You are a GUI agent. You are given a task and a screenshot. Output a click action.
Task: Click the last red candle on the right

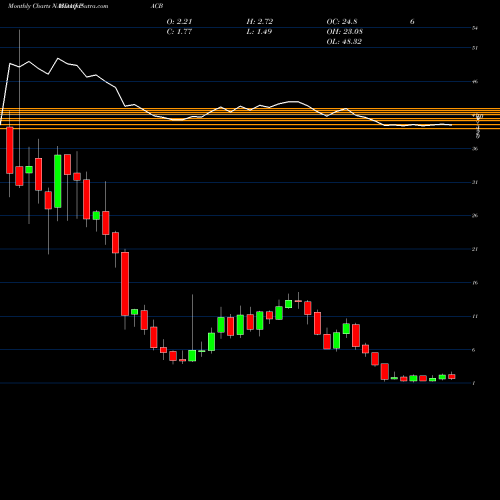coord(452,376)
